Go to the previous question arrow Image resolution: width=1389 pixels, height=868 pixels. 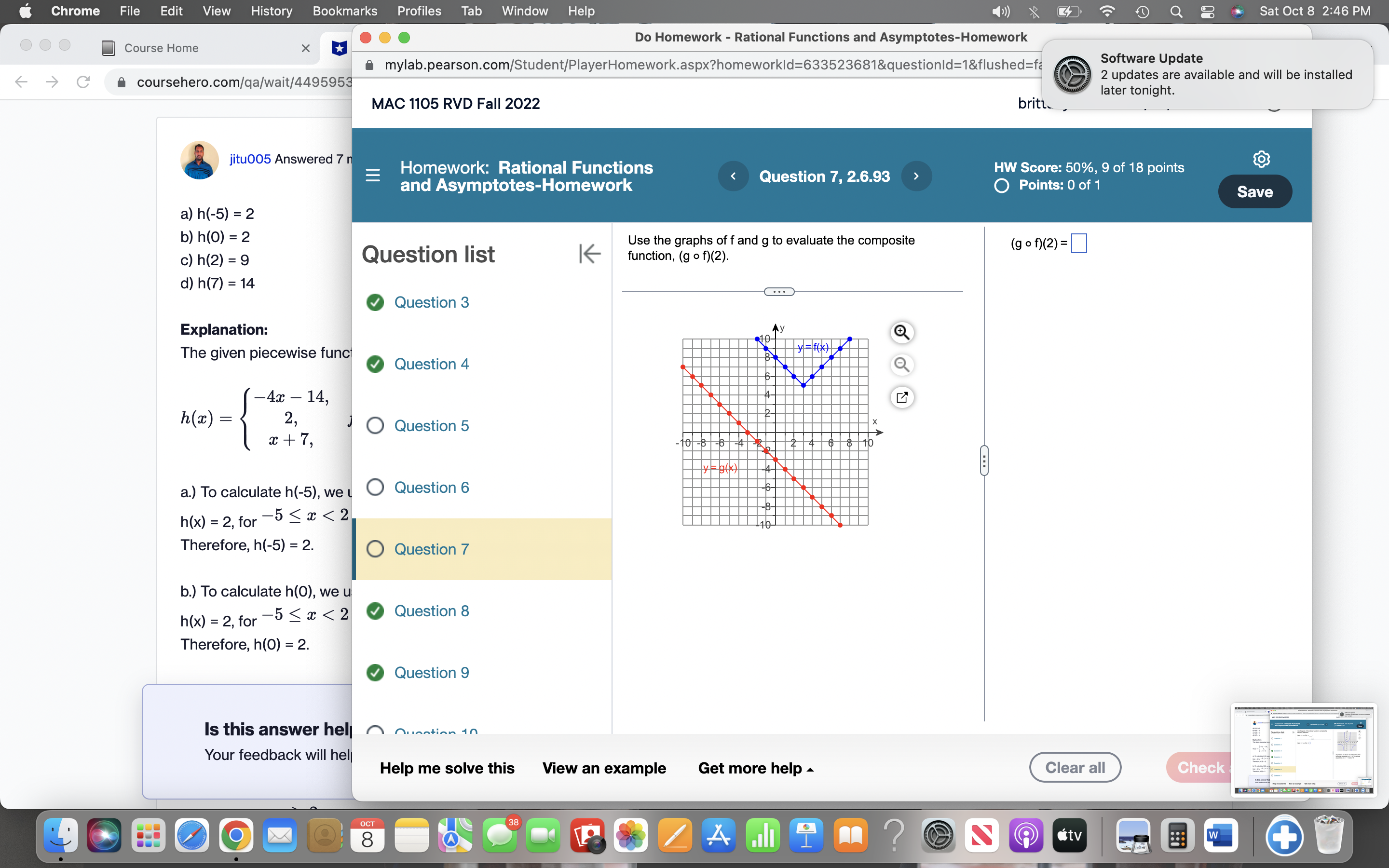(x=733, y=176)
